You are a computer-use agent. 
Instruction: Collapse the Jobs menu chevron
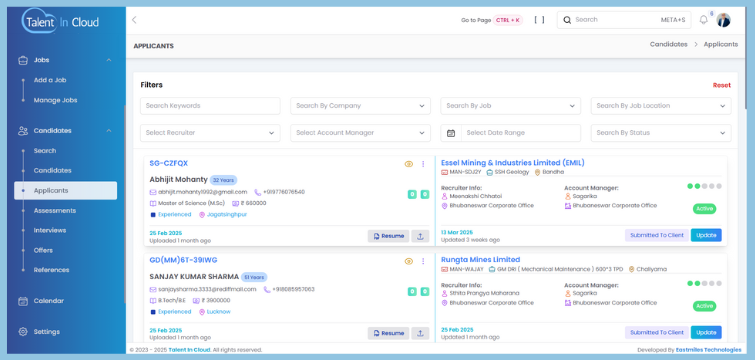point(109,60)
